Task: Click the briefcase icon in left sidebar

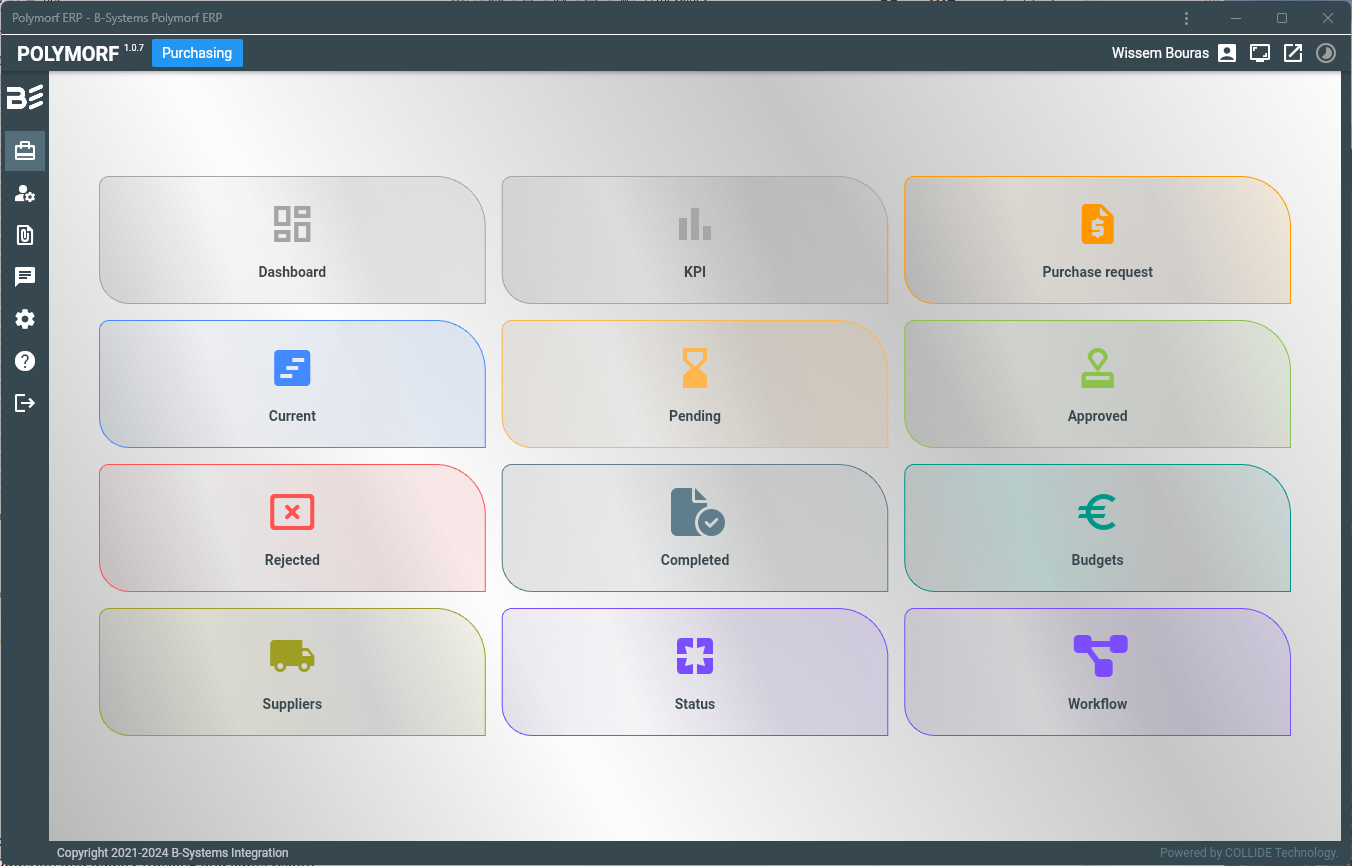Action: (25, 151)
